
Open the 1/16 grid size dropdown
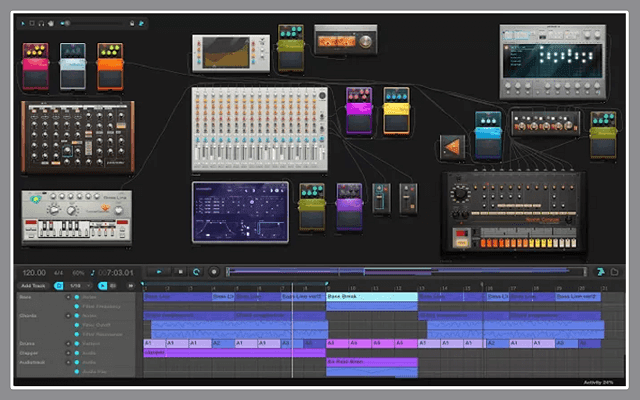point(76,286)
